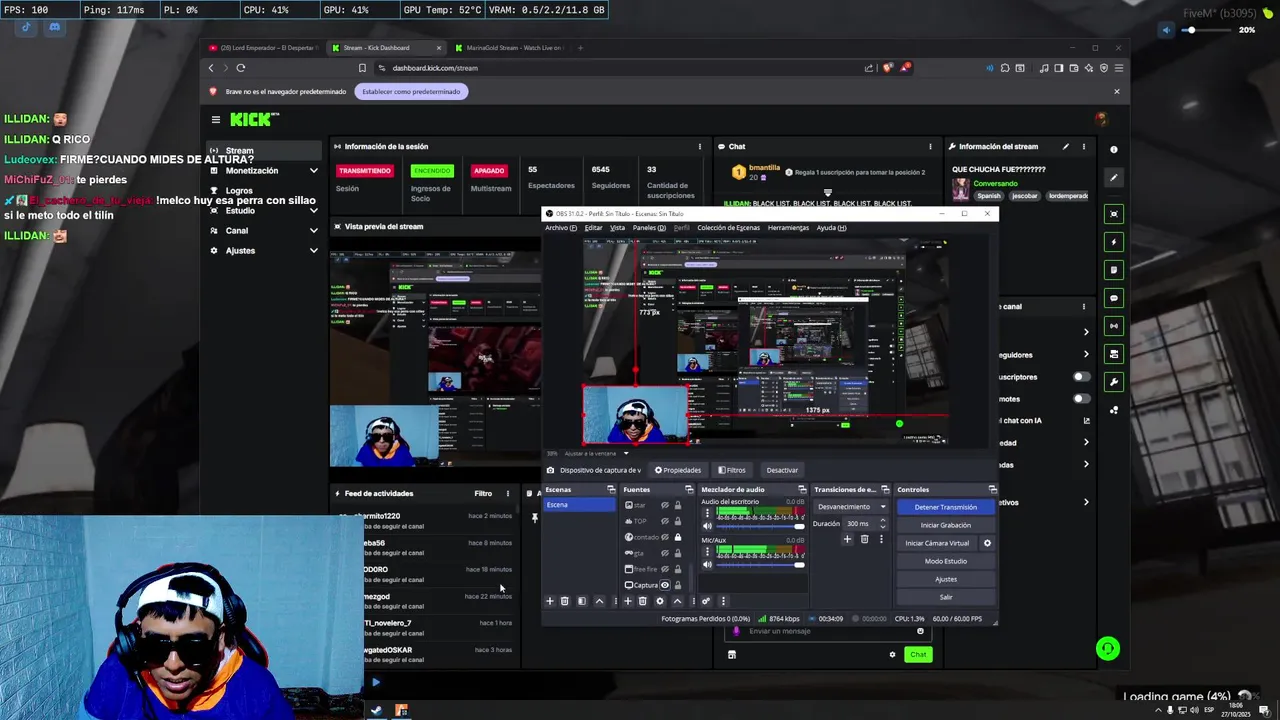Image resolution: width=1280 pixels, height=720 pixels.
Task: Delete the selected scene in Escenas
Action: coord(564,601)
